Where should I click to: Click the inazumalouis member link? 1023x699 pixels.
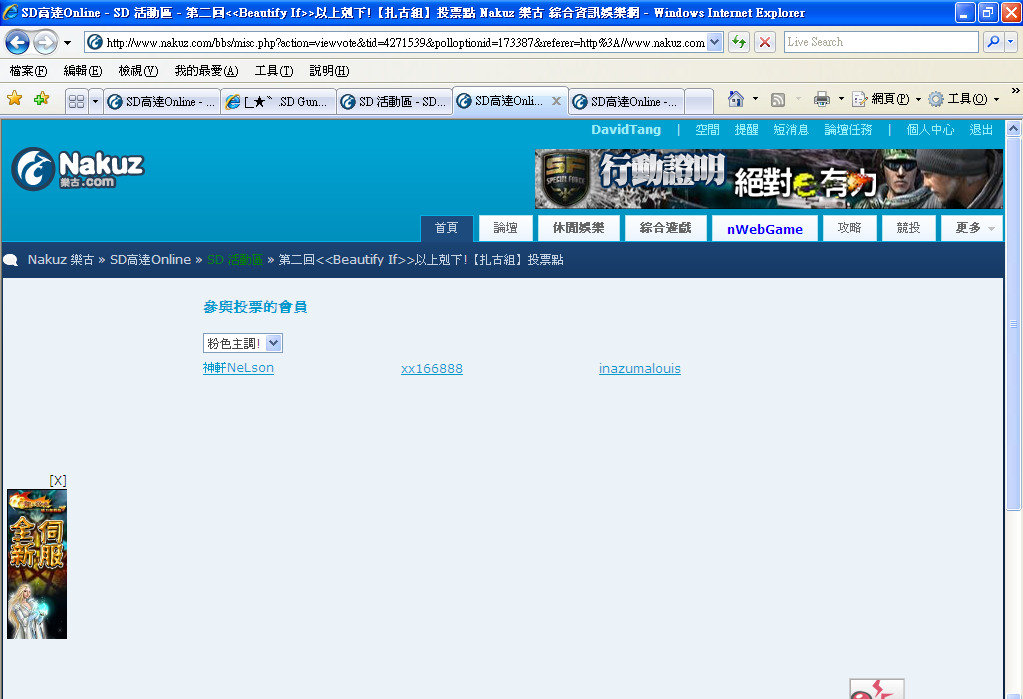tap(639, 369)
